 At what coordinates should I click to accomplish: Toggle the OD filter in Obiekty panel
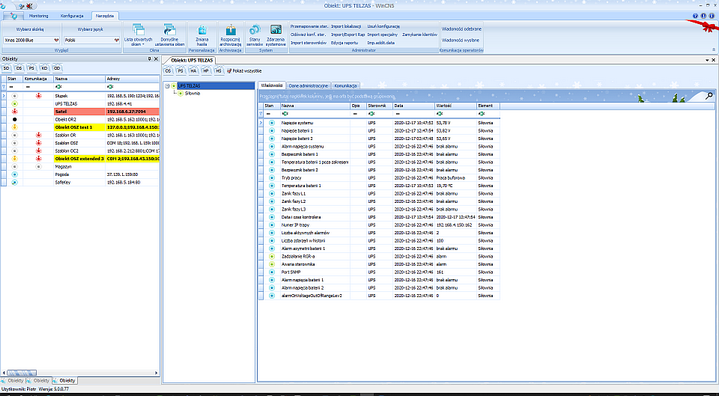pos(57,68)
